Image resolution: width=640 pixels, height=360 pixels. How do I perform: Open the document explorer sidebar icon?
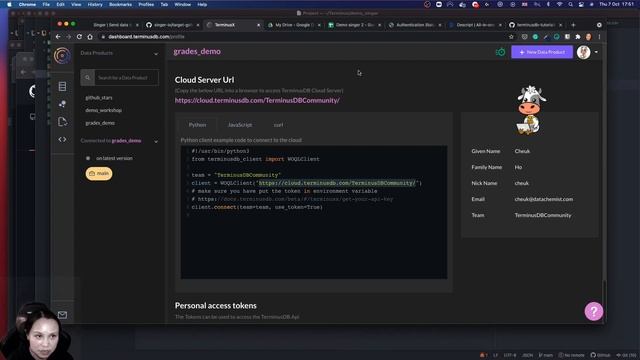(62, 122)
